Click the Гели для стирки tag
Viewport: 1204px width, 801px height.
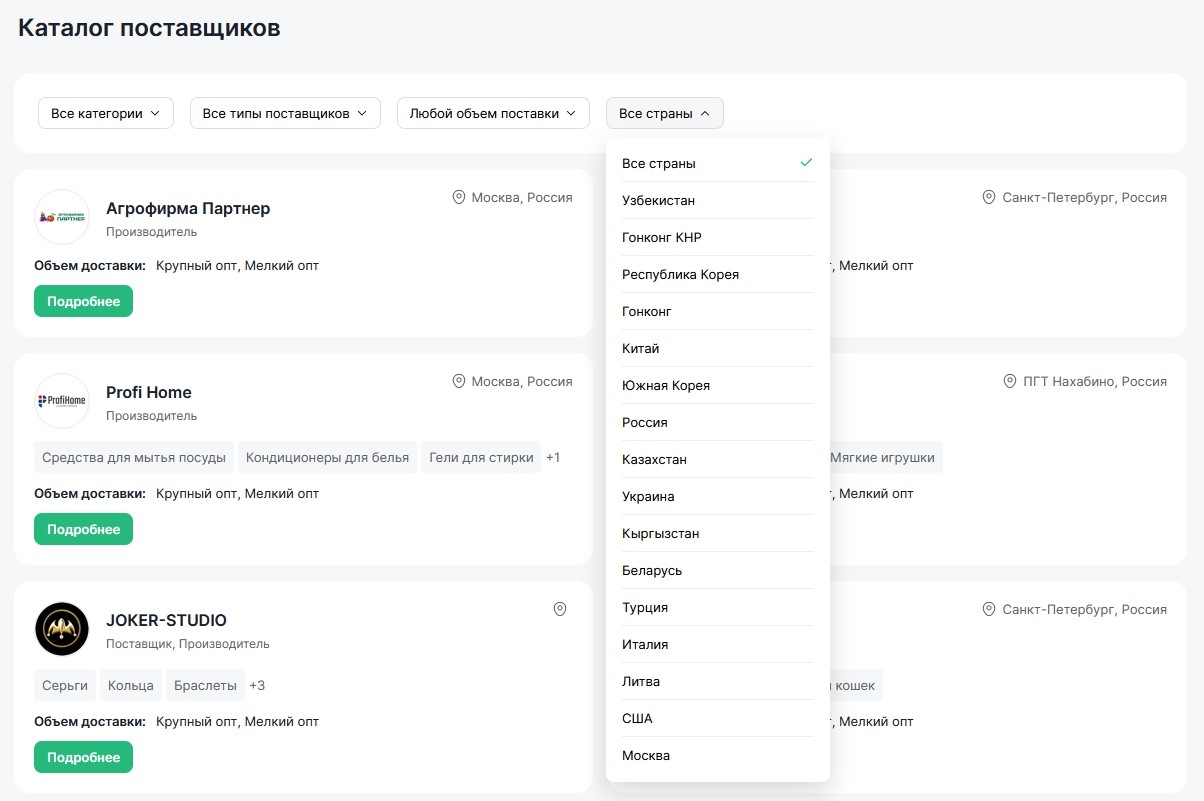click(481, 457)
